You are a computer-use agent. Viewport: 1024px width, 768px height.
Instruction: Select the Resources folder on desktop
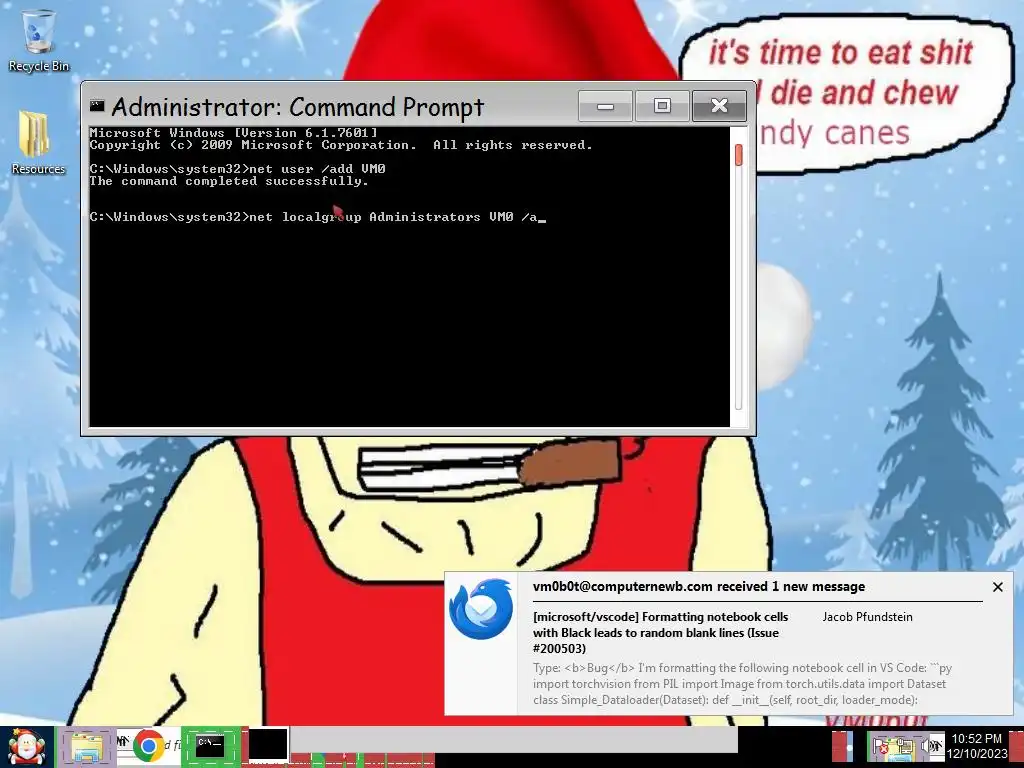click(x=39, y=143)
